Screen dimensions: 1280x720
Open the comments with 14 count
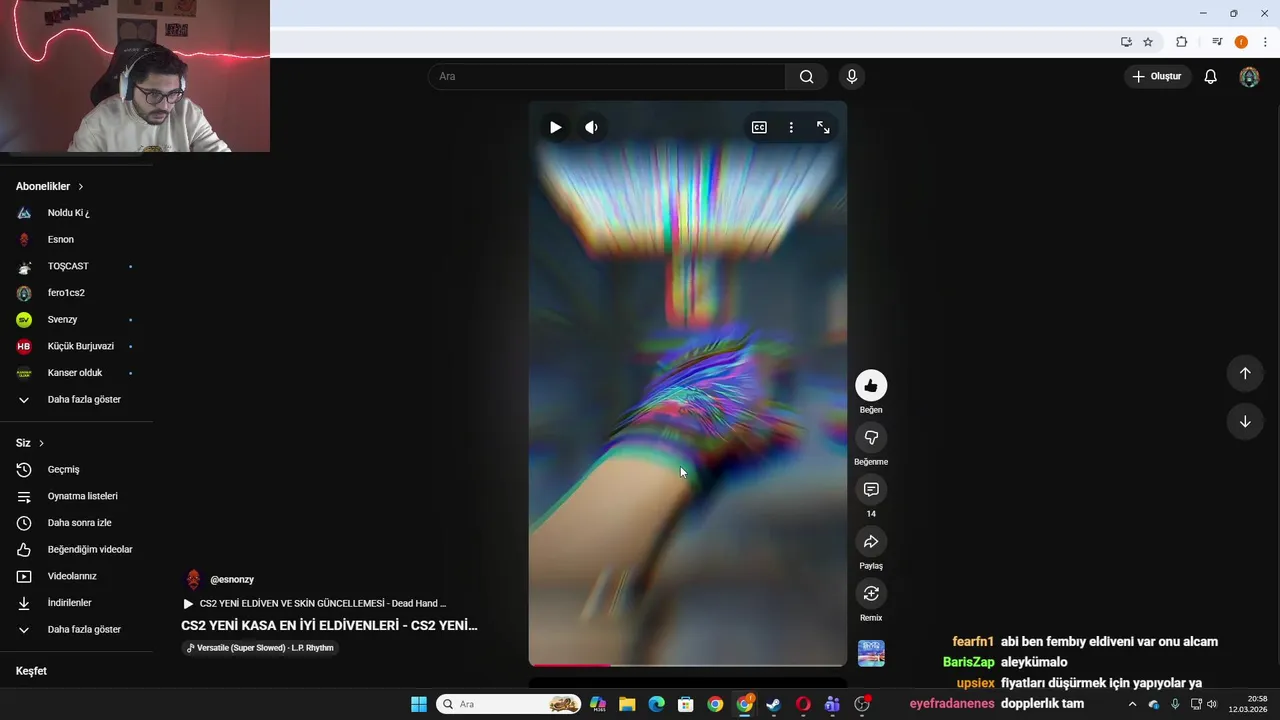point(871,489)
